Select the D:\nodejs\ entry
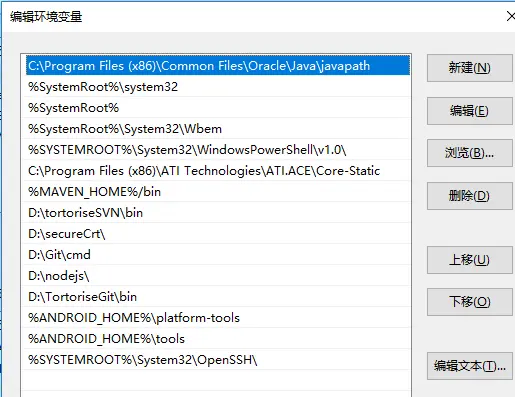The width and height of the screenshot is (515, 397). (x=218, y=276)
